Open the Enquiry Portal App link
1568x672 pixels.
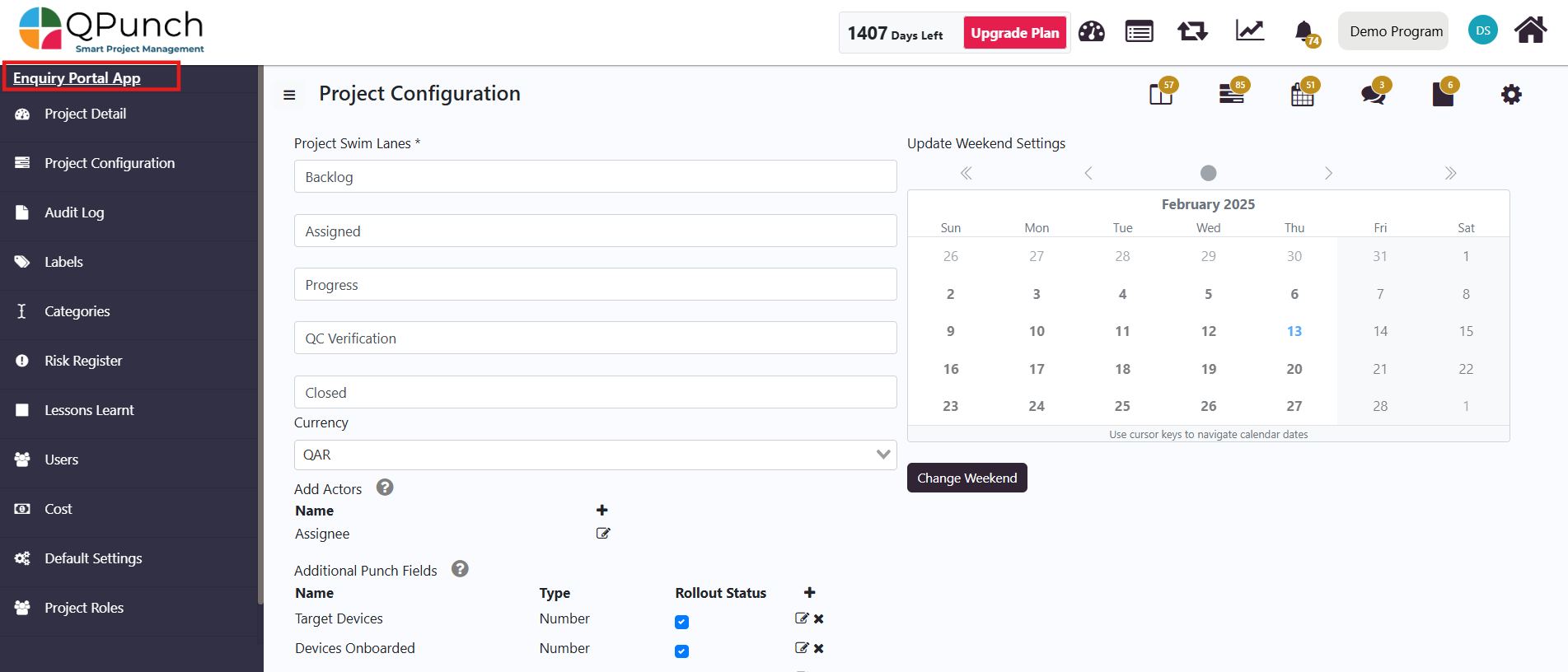point(77,78)
